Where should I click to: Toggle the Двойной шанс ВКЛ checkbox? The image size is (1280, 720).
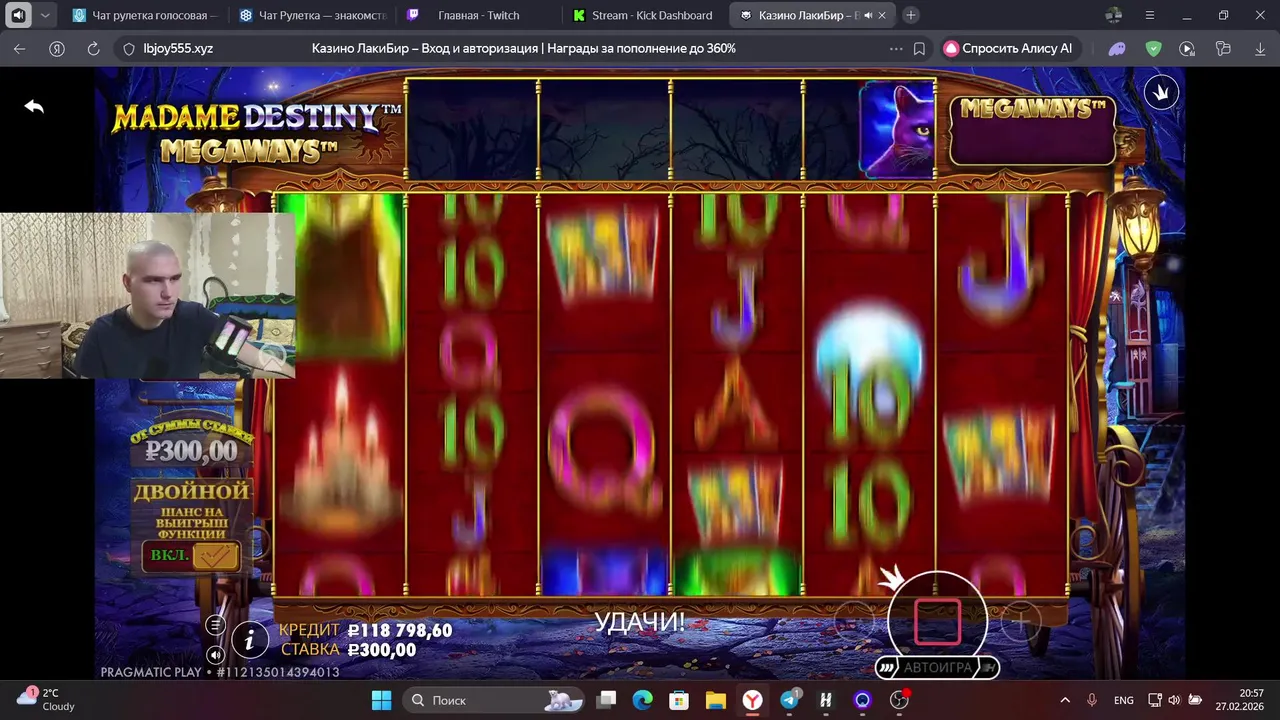pos(216,555)
